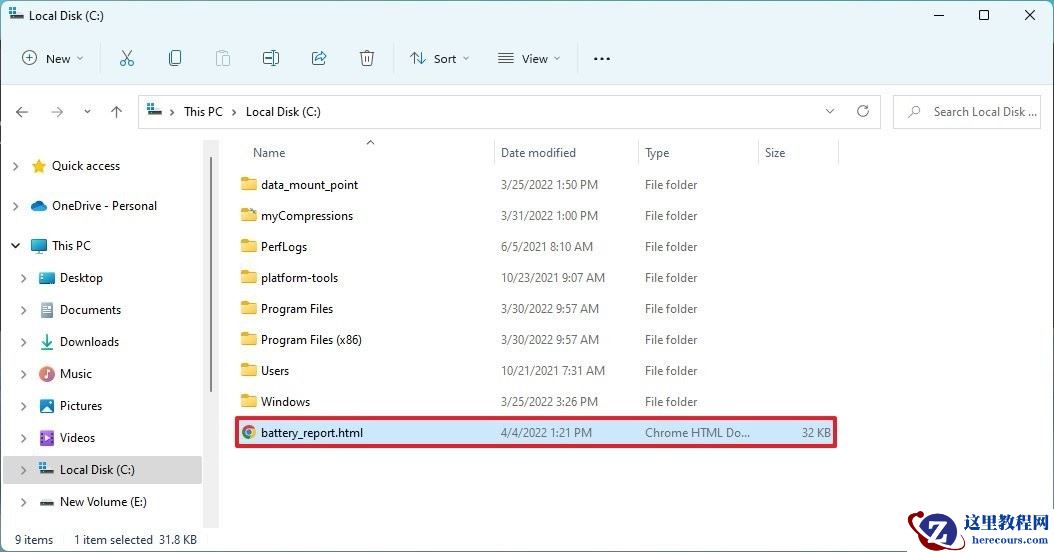
Task: Click the Cut scissors icon in toolbar
Action: (x=126, y=59)
